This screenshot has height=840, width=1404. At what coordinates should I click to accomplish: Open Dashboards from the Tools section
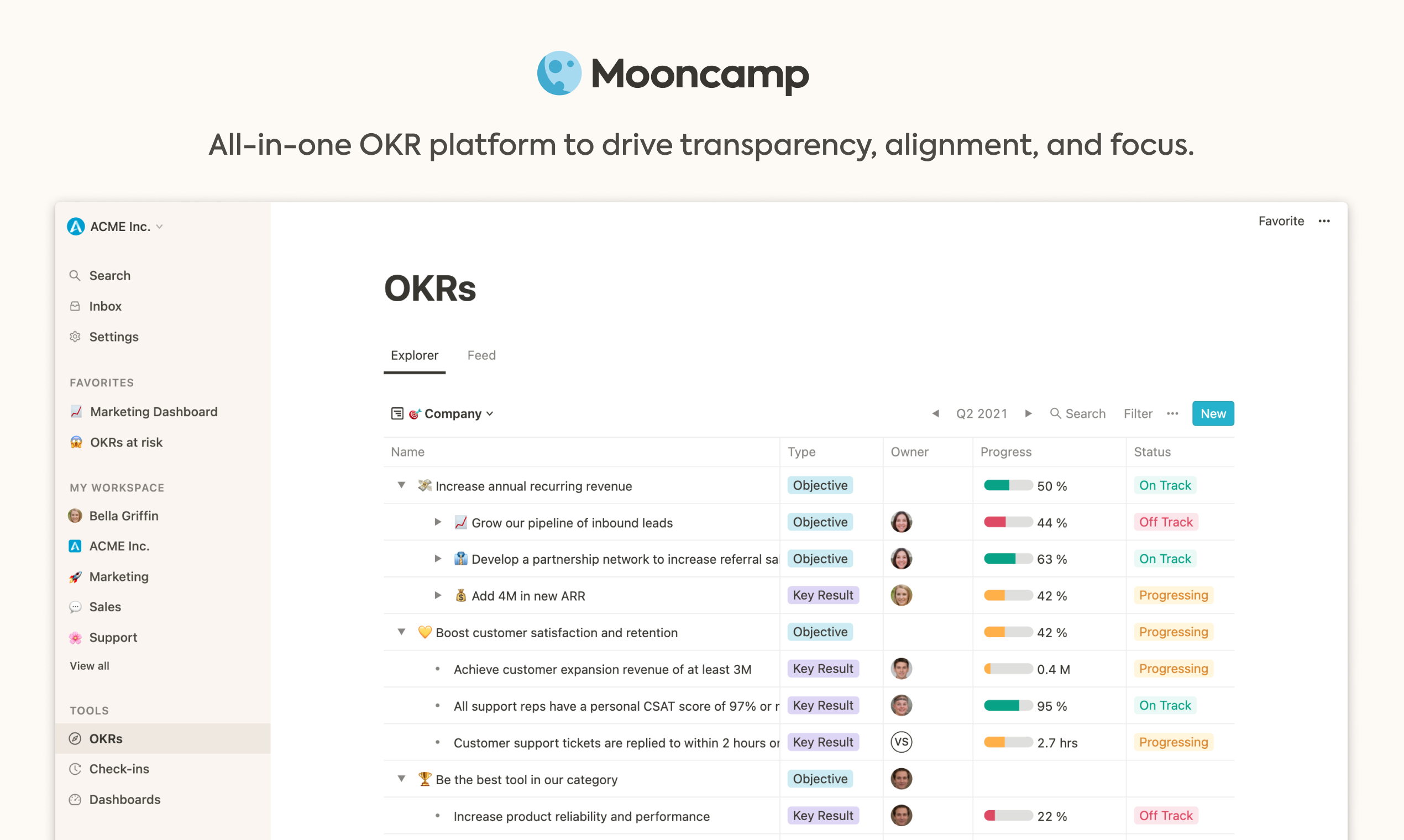[x=124, y=799]
